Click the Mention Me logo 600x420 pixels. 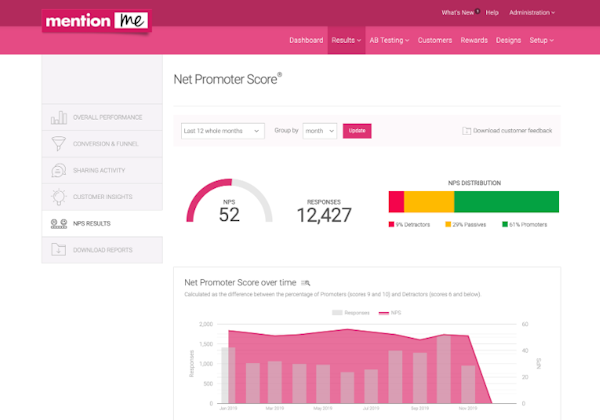97,21
